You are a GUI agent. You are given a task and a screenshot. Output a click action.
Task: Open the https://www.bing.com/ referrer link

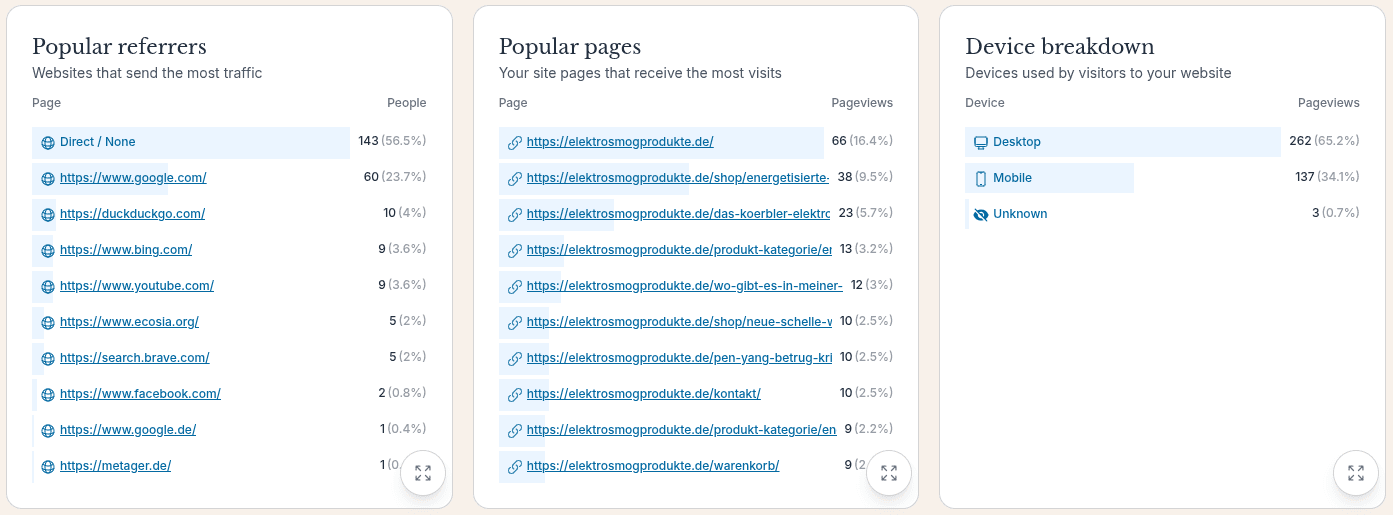click(x=126, y=250)
